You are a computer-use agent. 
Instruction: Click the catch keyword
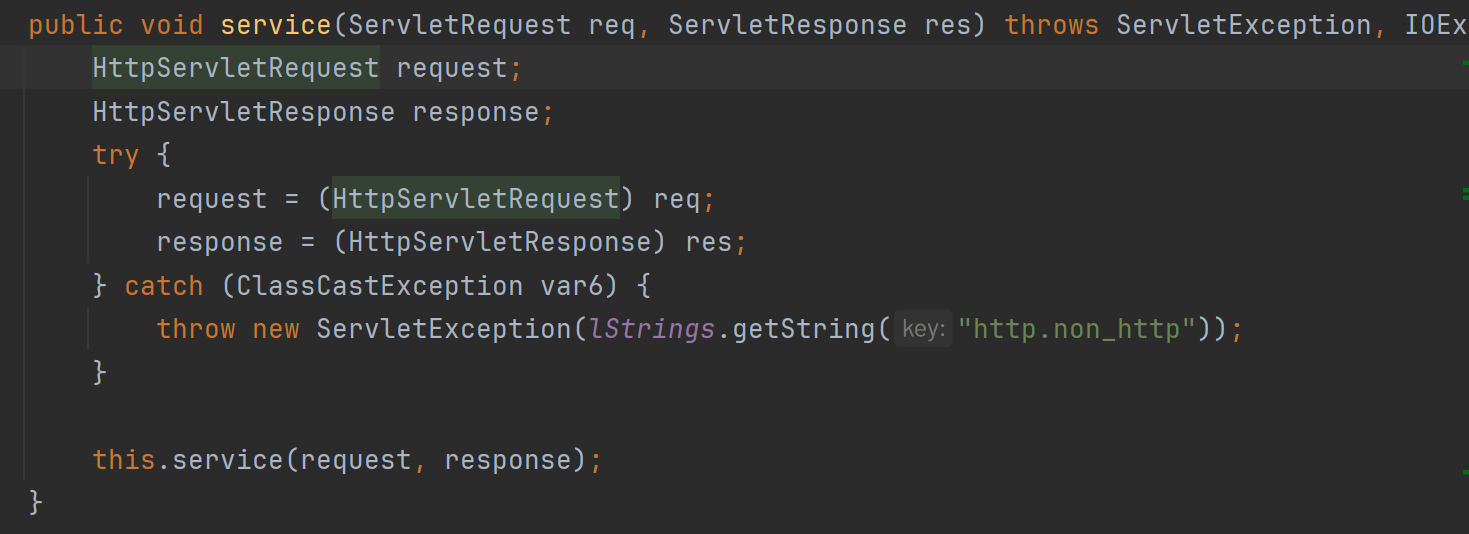(x=164, y=286)
